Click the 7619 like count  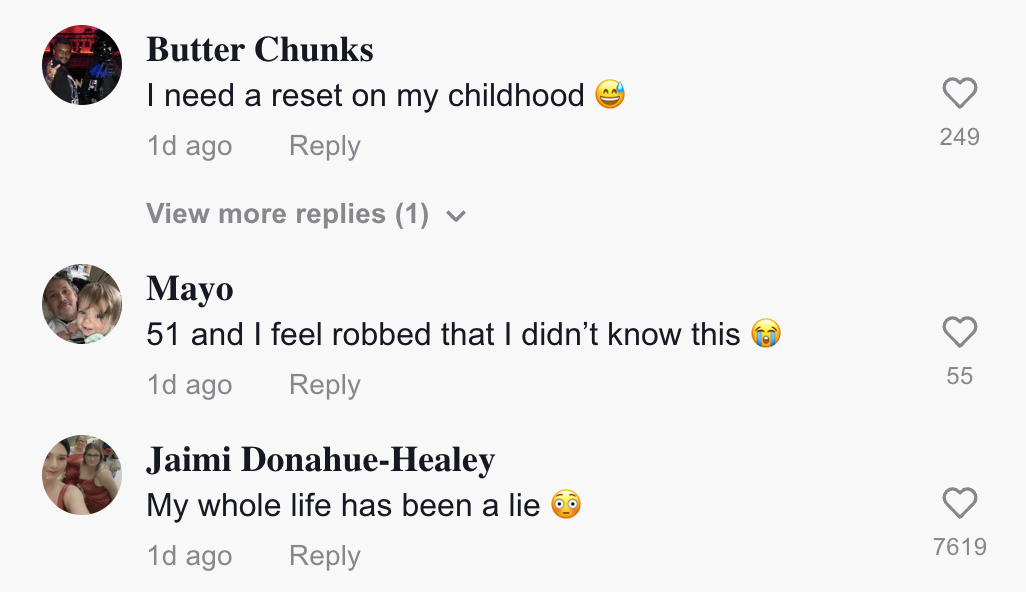click(x=959, y=547)
